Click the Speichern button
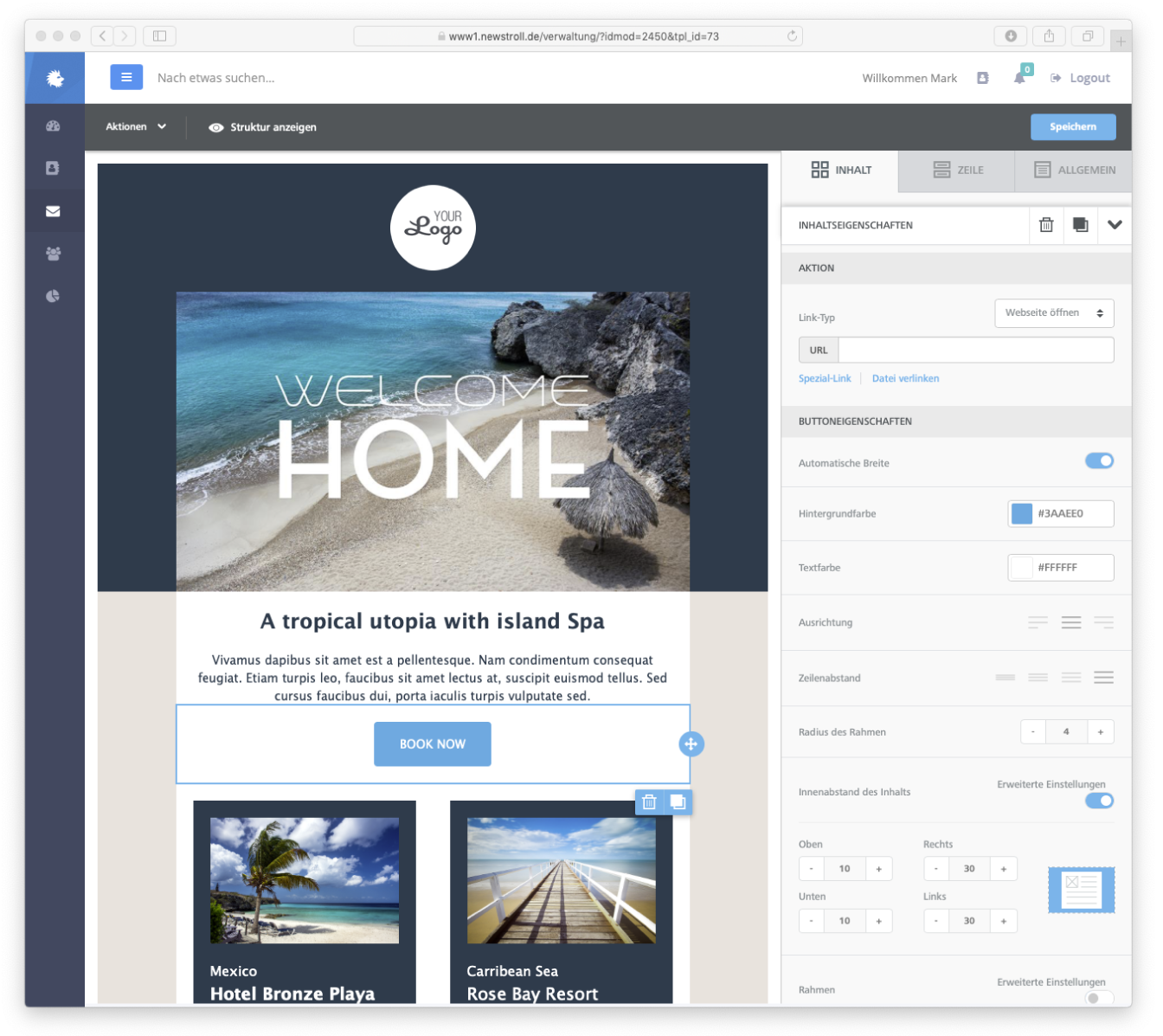This screenshot has width=1163, height=1036. coord(1073,126)
